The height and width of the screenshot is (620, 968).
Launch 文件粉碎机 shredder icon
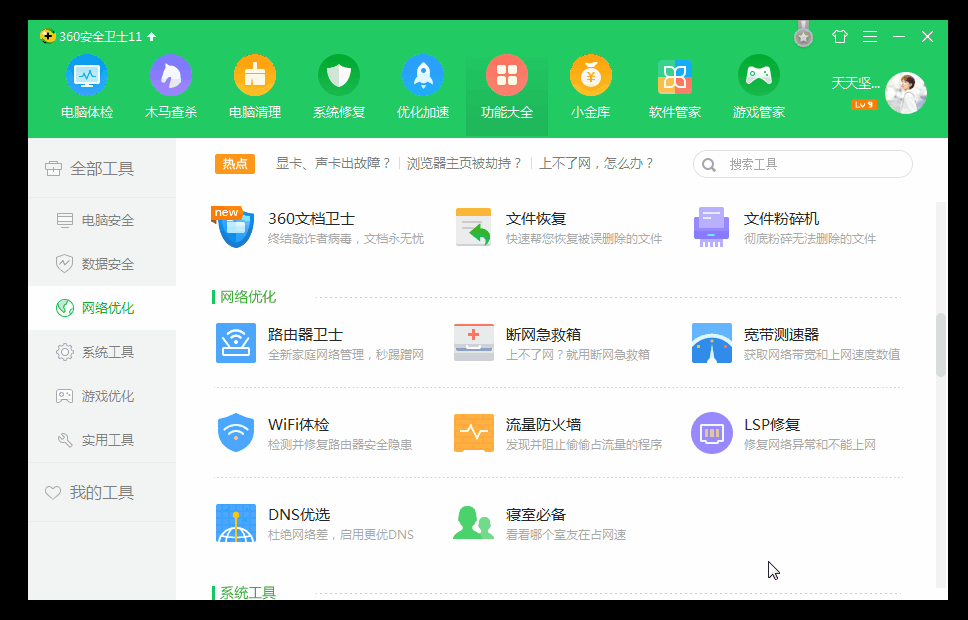[x=711, y=227]
